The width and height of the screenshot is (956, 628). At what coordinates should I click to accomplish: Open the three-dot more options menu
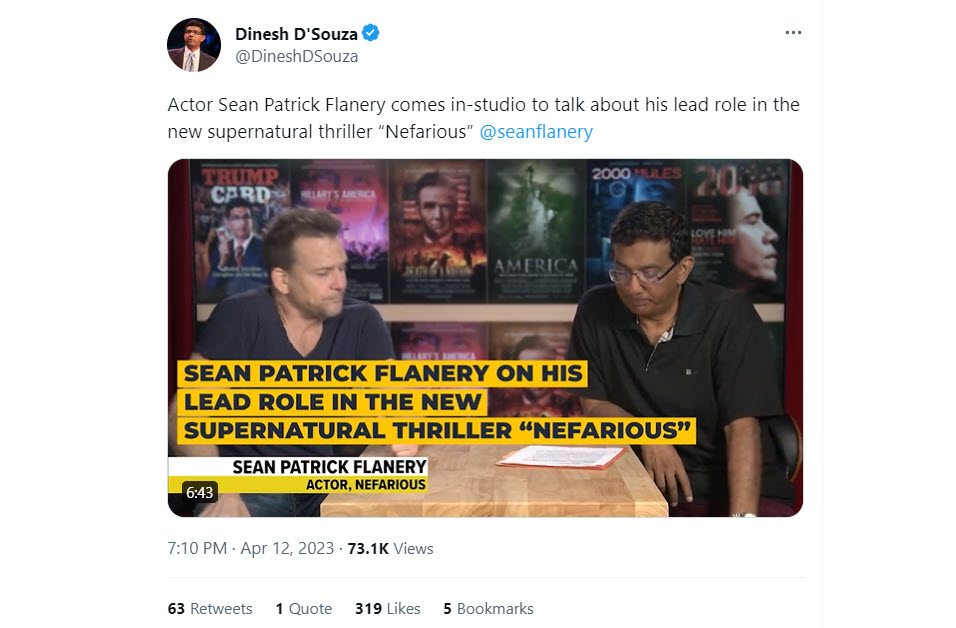click(x=793, y=32)
